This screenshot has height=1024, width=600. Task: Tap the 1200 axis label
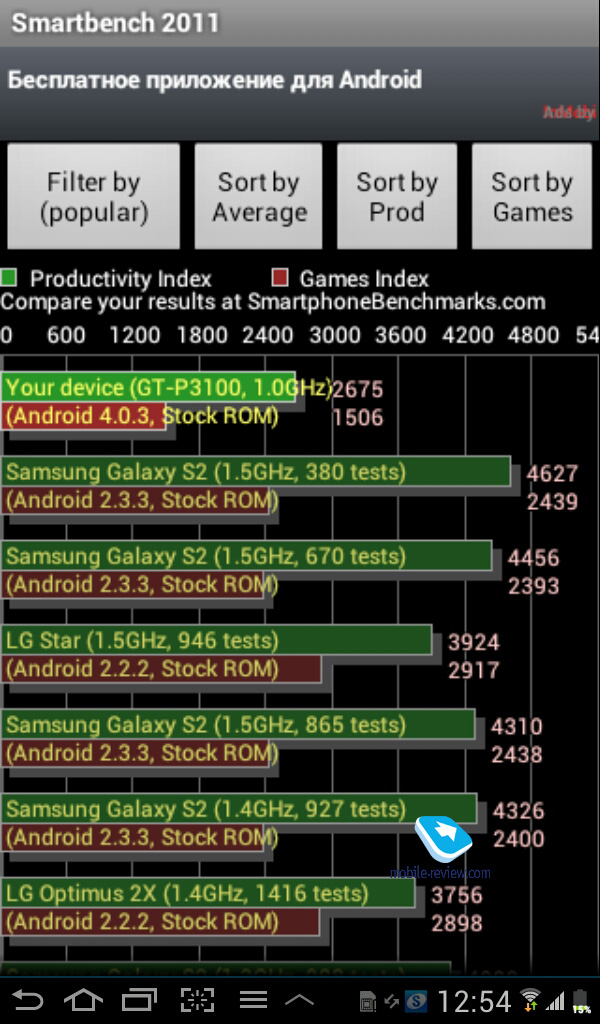[134, 334]
